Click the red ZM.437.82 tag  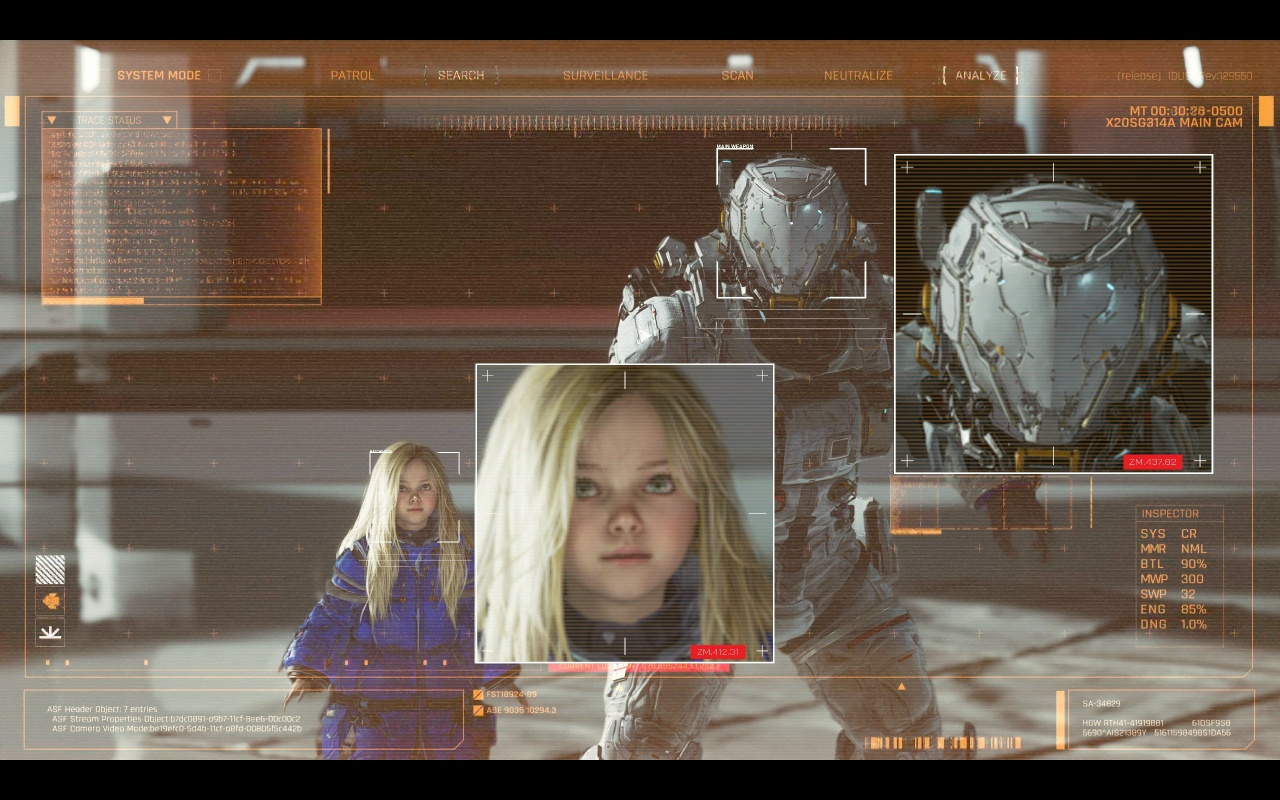click(x=1154, y=462)
